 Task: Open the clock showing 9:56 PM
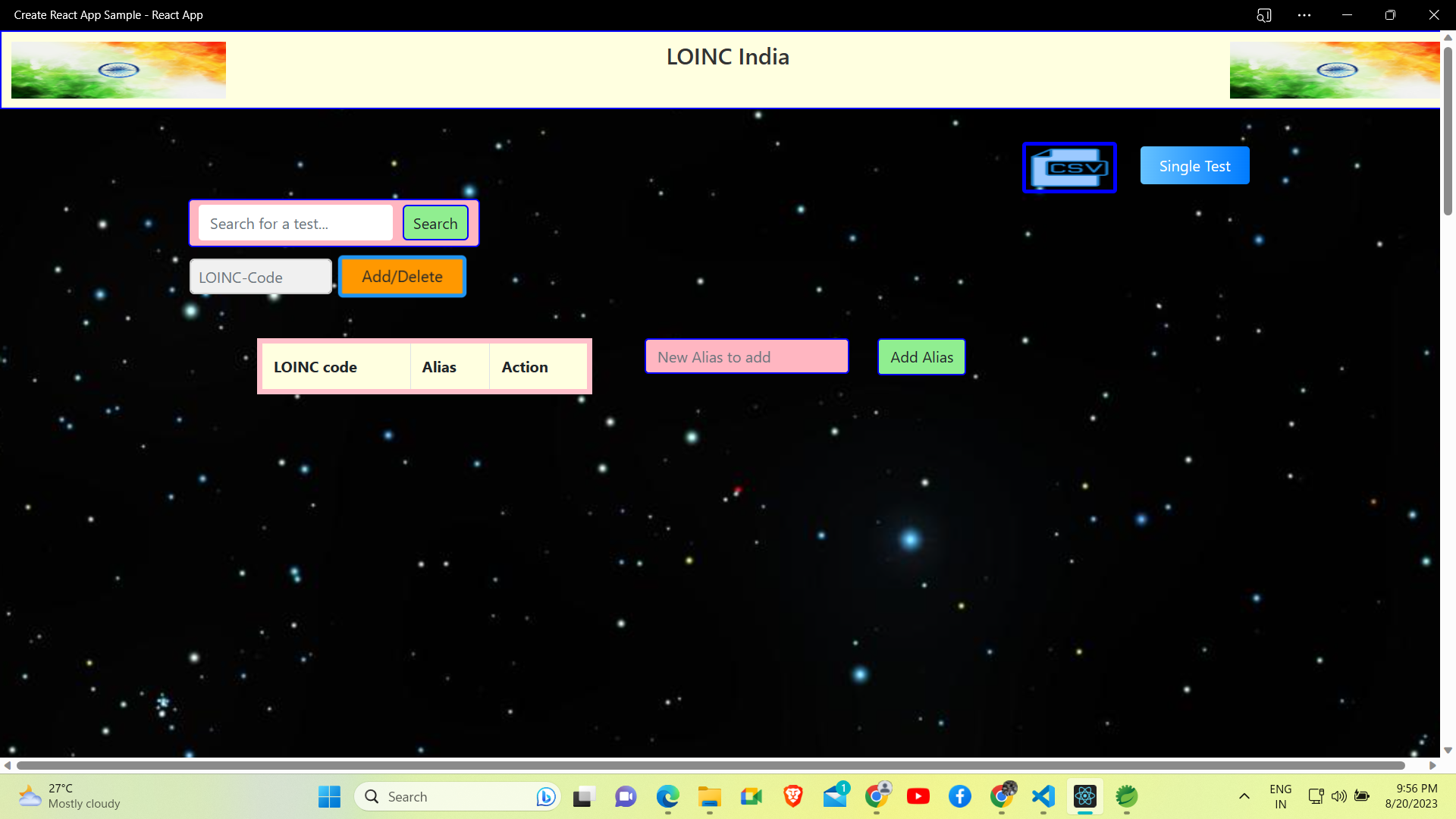[x=1411, y=796]
